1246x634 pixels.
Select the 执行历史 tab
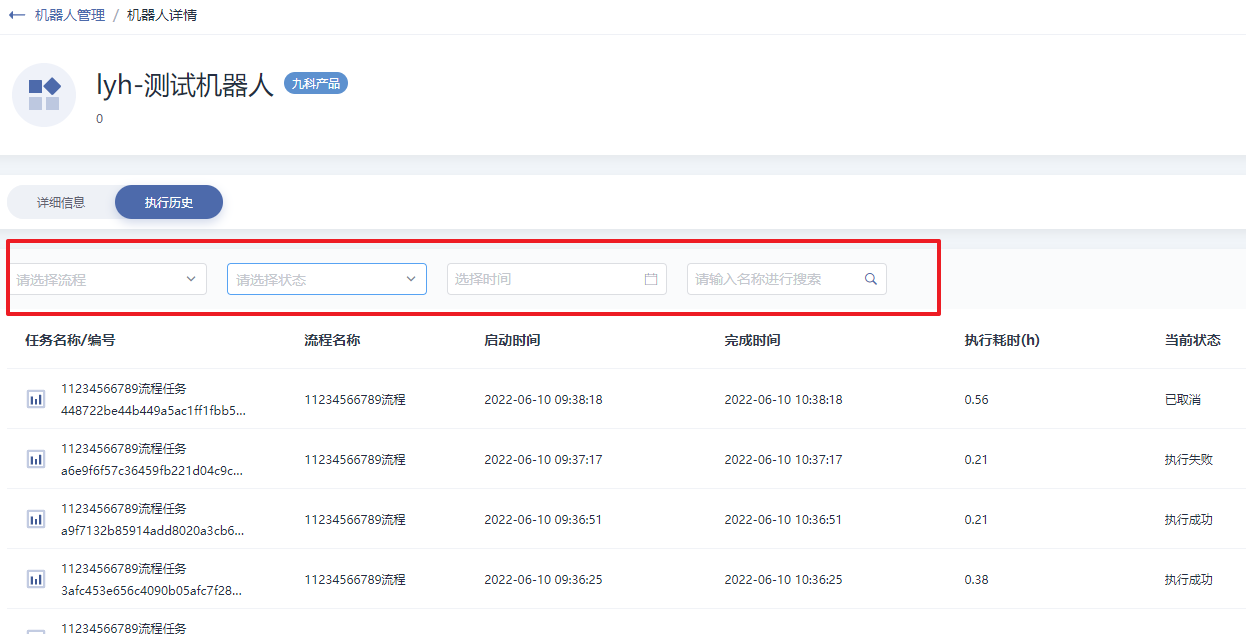coord(169,202)
